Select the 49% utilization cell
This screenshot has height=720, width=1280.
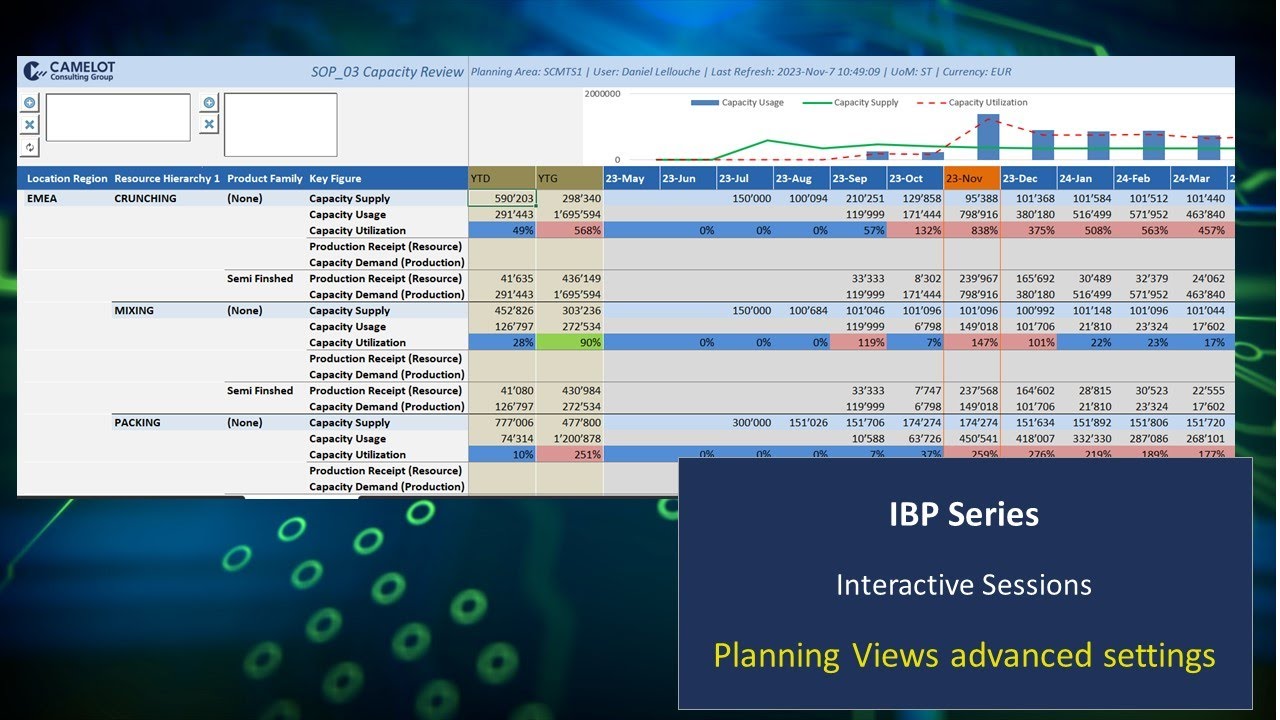[x=502, y=231]
